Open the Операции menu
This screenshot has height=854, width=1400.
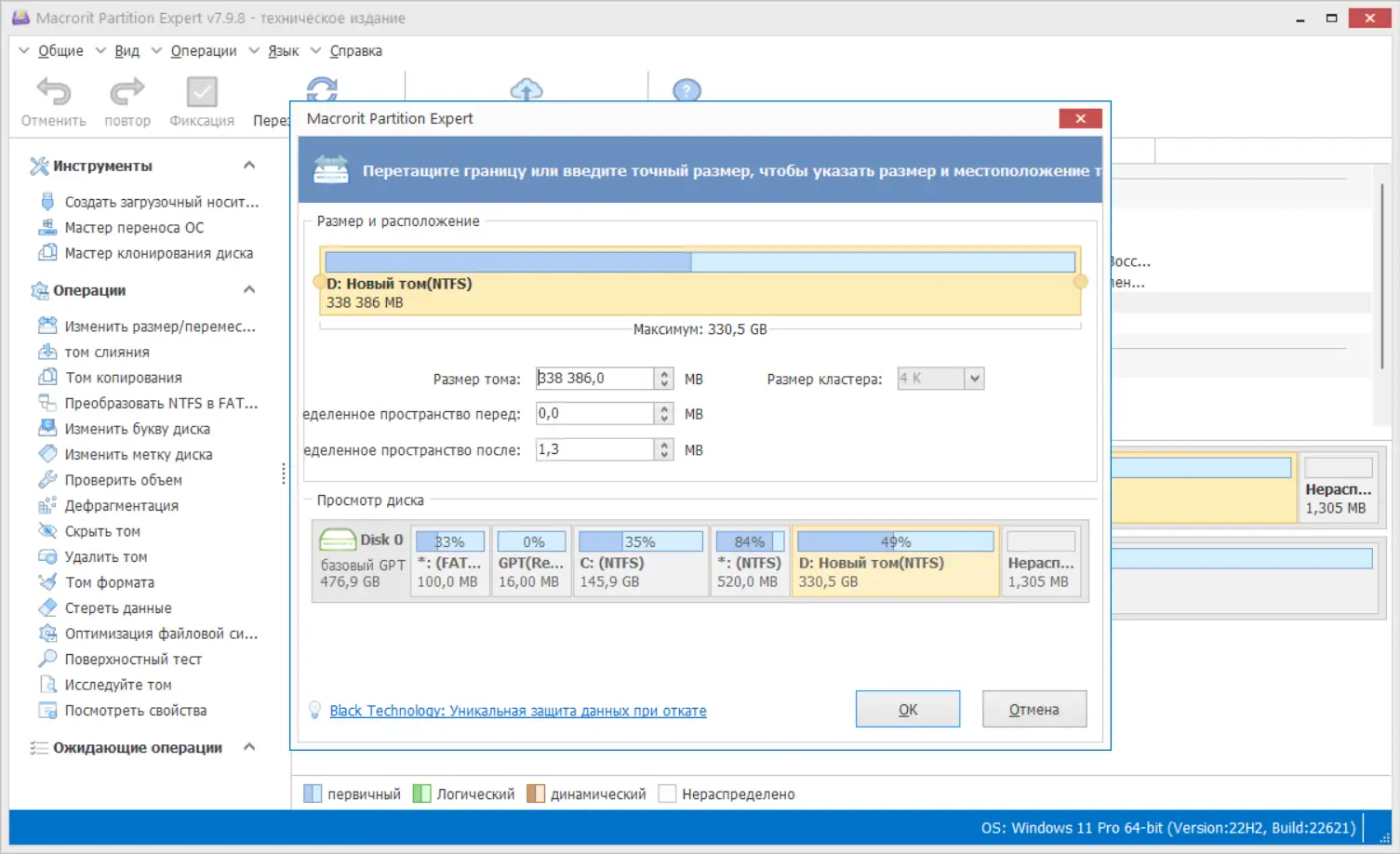click(204, 51)
